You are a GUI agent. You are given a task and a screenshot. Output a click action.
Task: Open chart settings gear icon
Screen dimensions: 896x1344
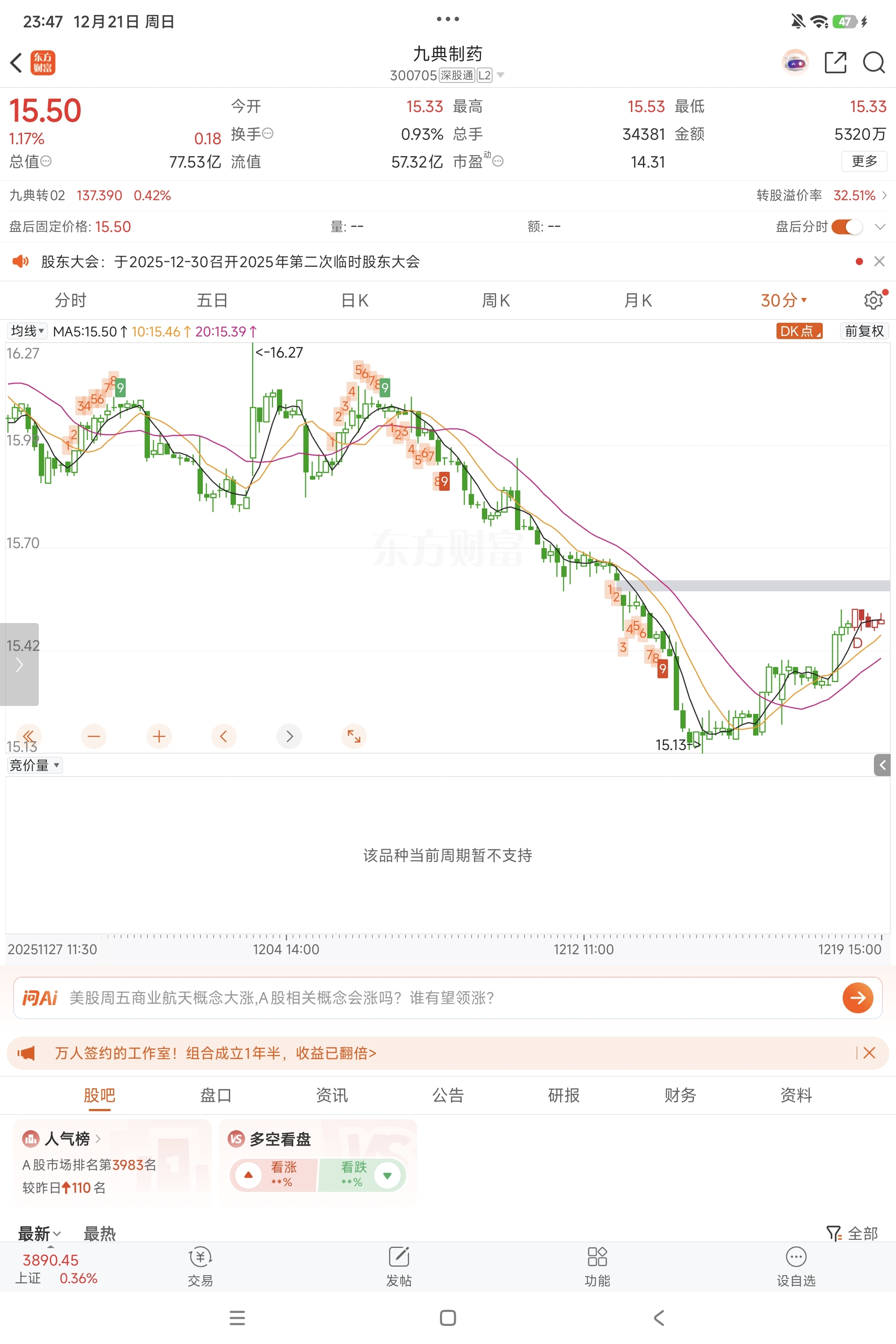point(873,300)
